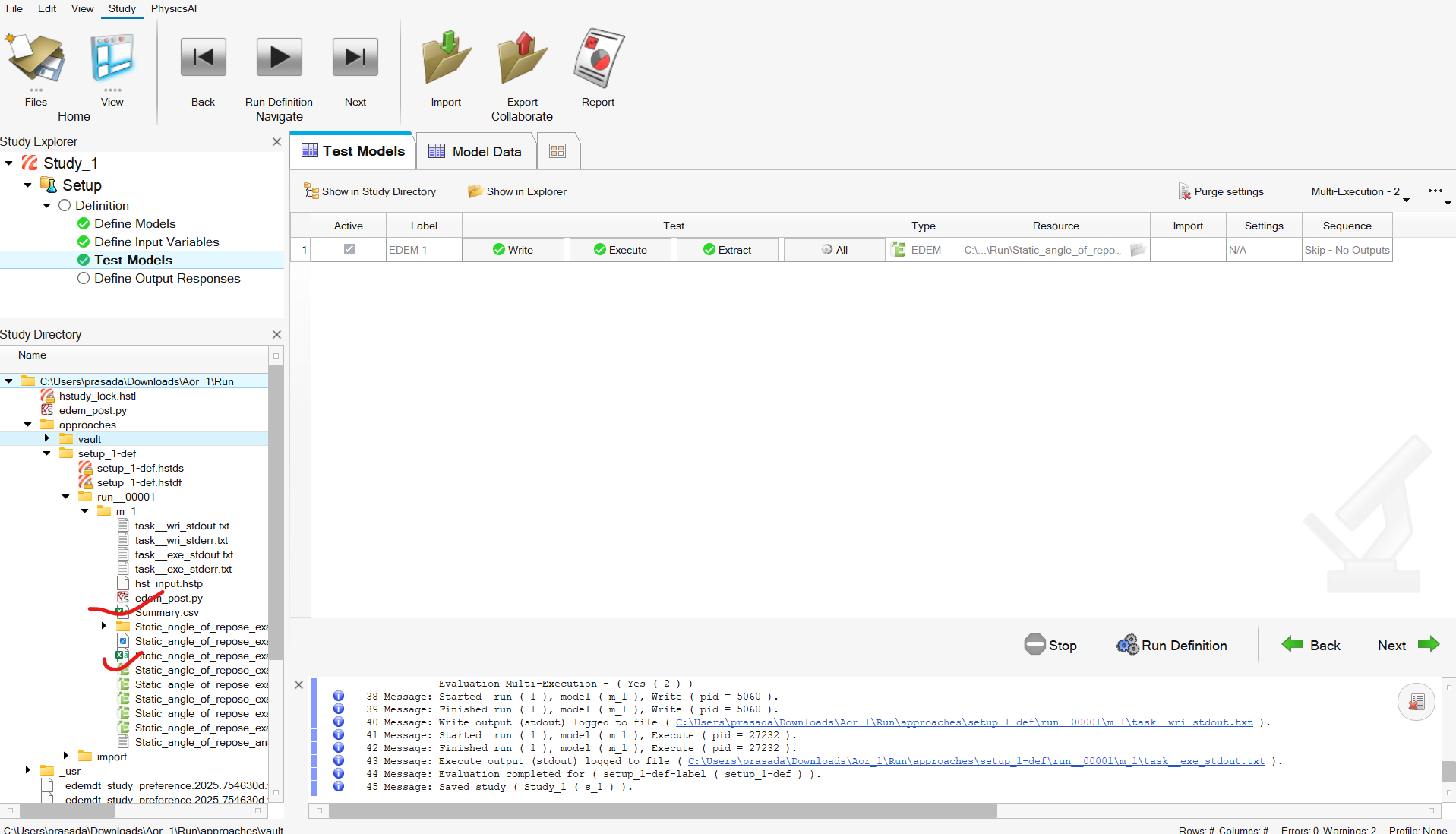Select Define Models step

134,223
